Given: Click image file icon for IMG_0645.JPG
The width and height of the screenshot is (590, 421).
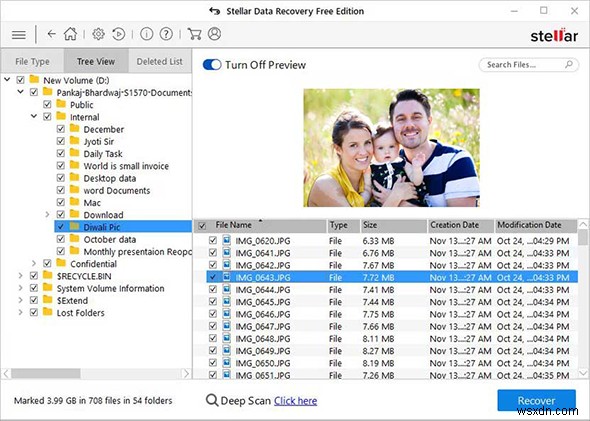Looking at the screenshot, I should coord(227,301).
